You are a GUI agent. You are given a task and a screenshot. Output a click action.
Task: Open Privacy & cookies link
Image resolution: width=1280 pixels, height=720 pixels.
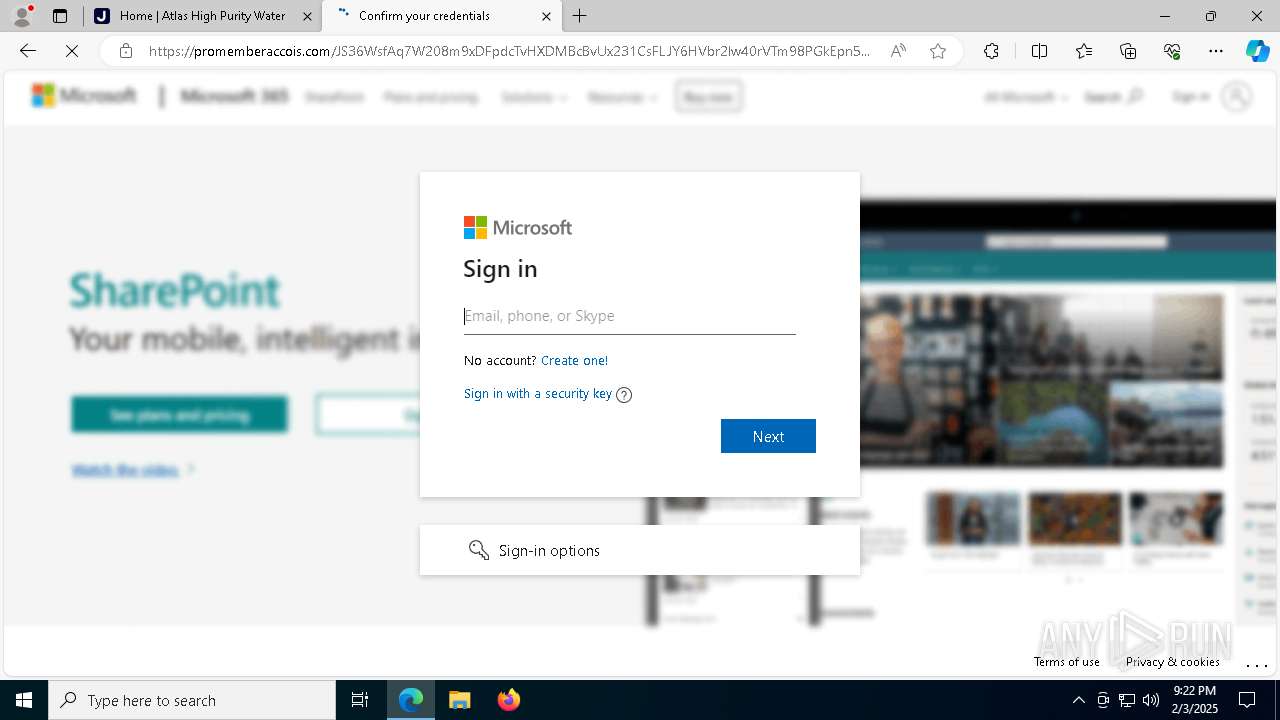(1173, 661)
